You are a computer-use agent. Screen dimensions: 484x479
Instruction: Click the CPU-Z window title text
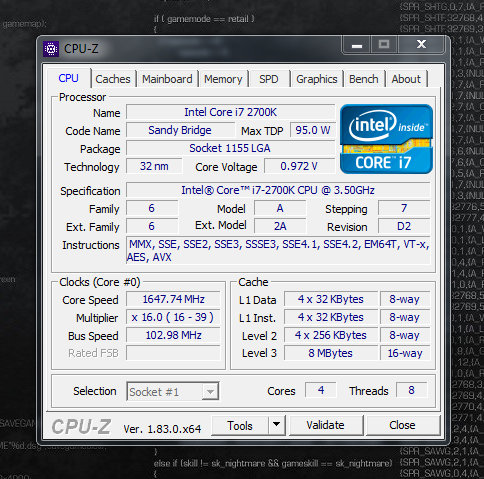click(81, 49)
